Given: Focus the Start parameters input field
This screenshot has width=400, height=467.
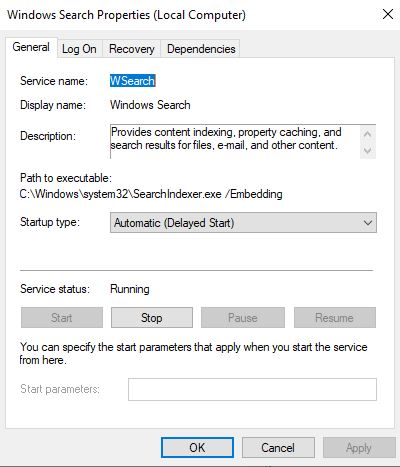Looking at the screenshot, I should [252, 389].
